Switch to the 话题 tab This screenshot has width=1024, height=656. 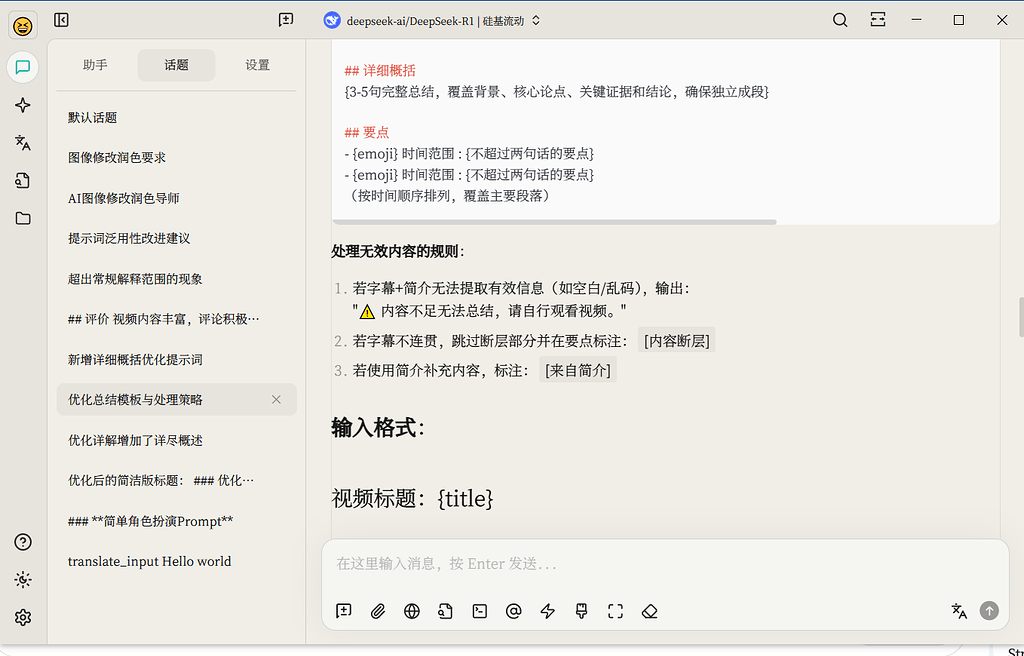[176, 65]
